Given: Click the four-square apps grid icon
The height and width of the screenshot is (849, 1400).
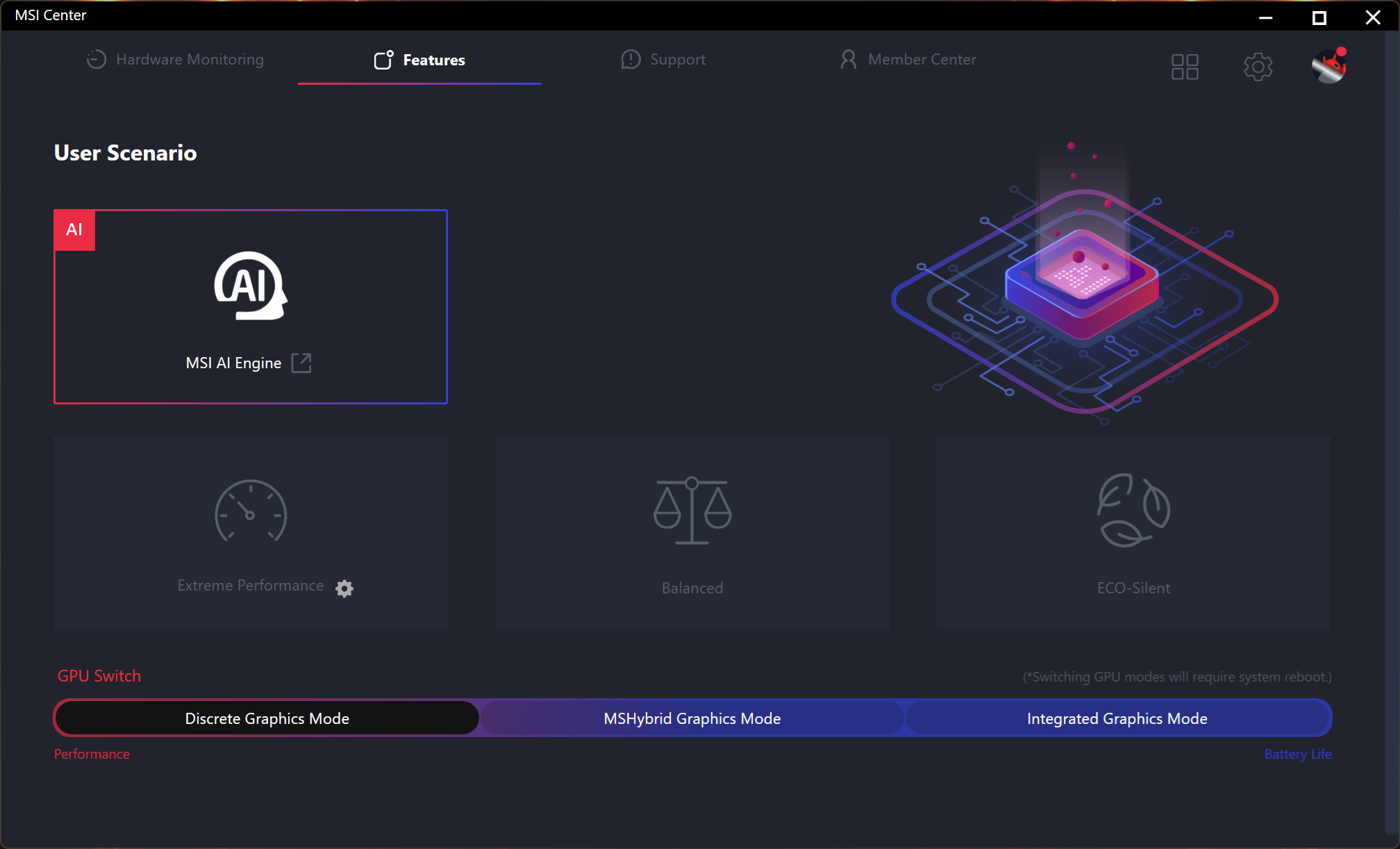Looking at the screenshot, I should [1185, 67].
